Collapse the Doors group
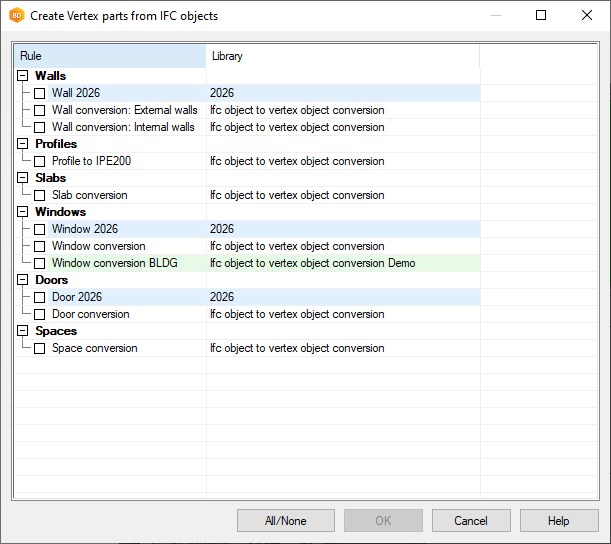 tap(23, 280)
